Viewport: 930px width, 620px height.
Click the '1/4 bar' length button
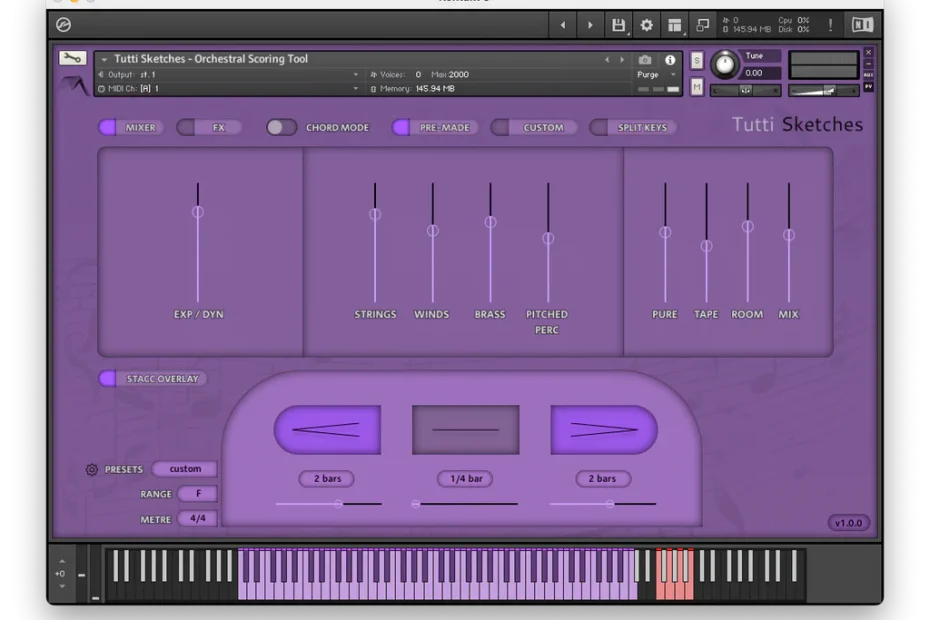[465, 479]
